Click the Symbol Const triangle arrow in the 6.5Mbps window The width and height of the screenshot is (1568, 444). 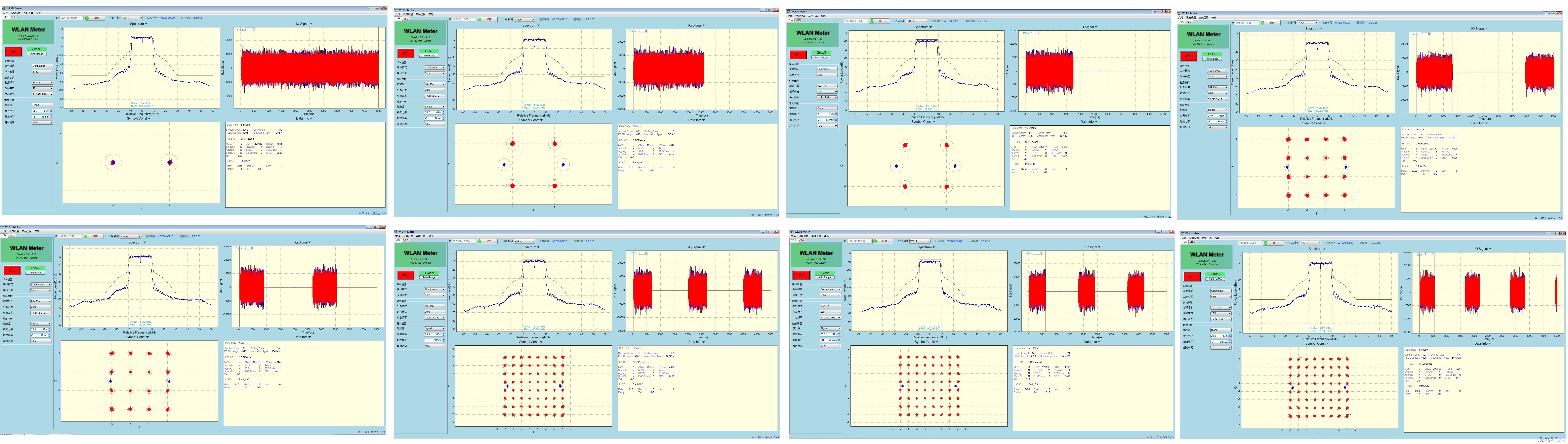pyautogui.click(x=149, y=119)
